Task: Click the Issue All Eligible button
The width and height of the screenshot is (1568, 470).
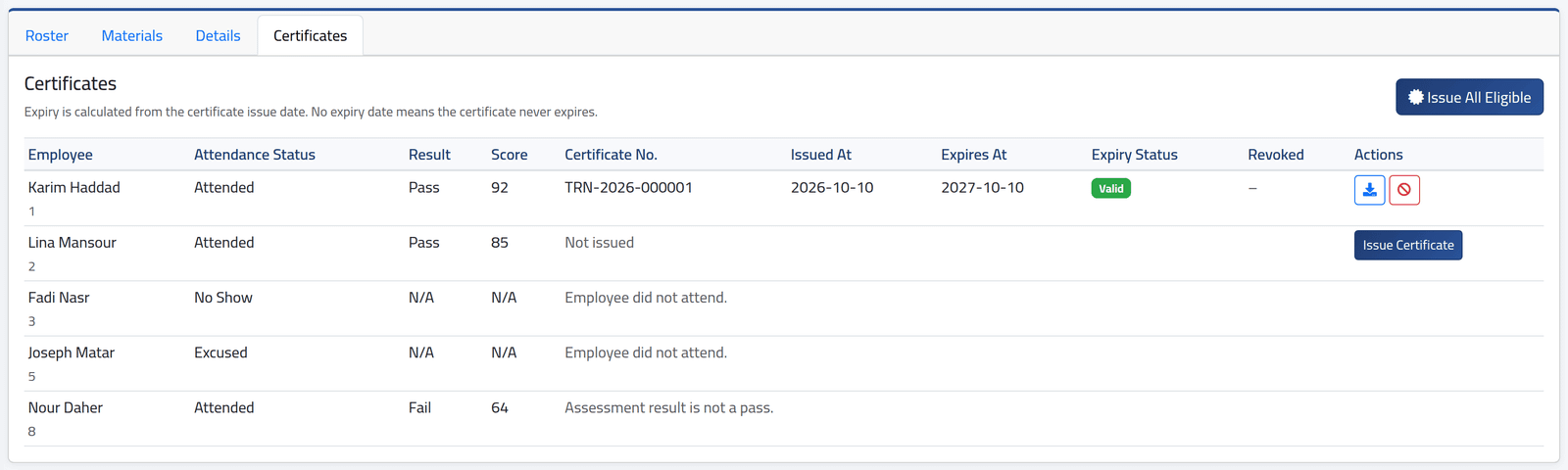Action: [x=1469, y=97]
